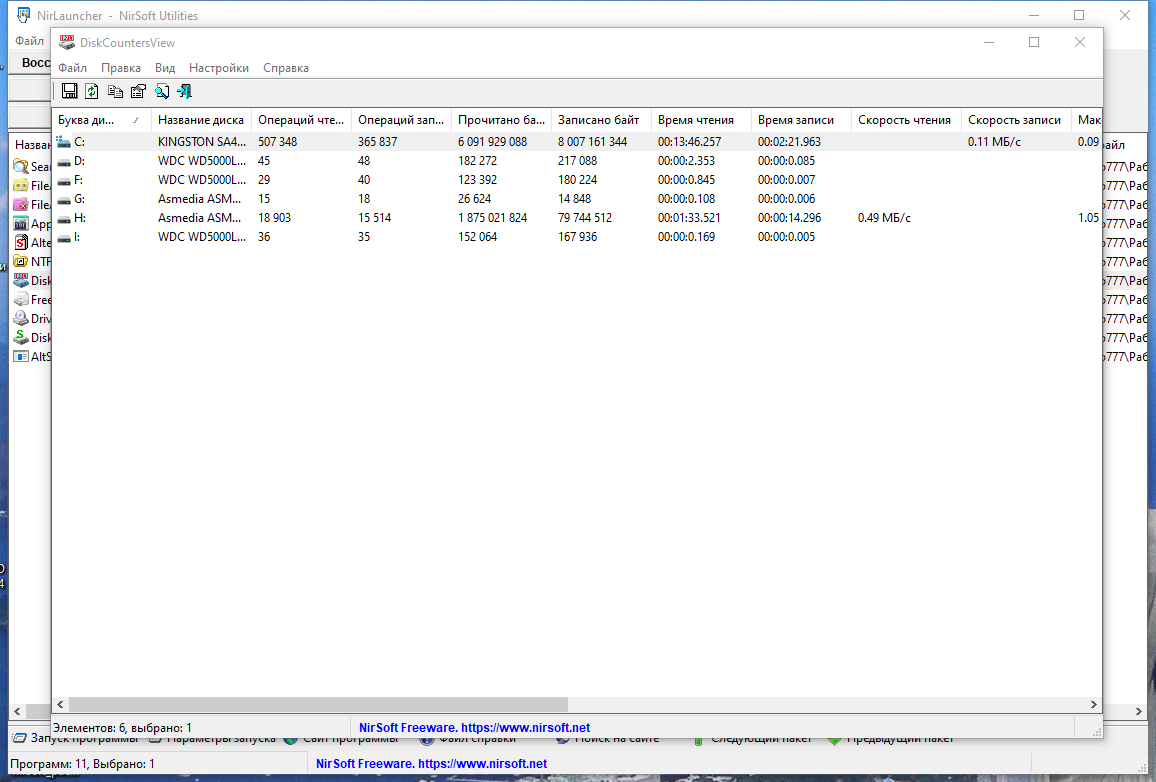Viewport: 1156px width, 782px height.
Task: Open the Справка menu
Action: [285, 68]
